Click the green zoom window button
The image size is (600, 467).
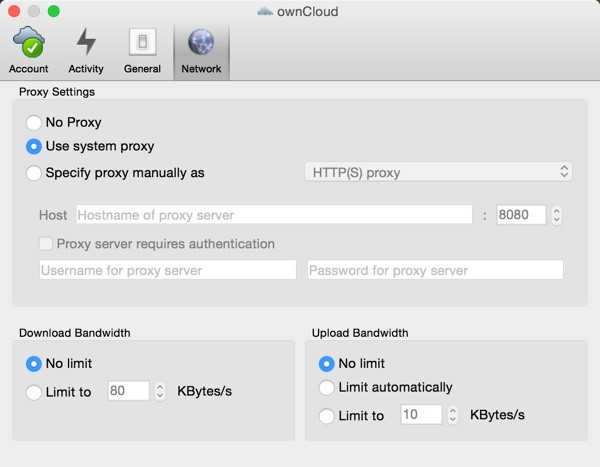click(54, 11)
